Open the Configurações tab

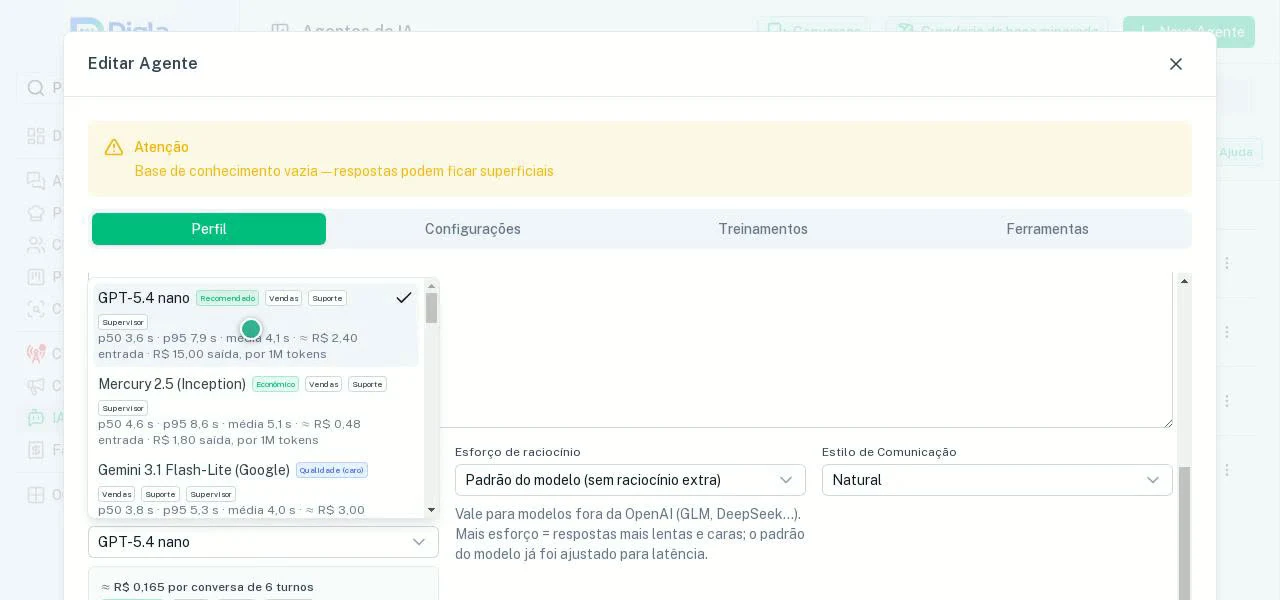(473, 229)
